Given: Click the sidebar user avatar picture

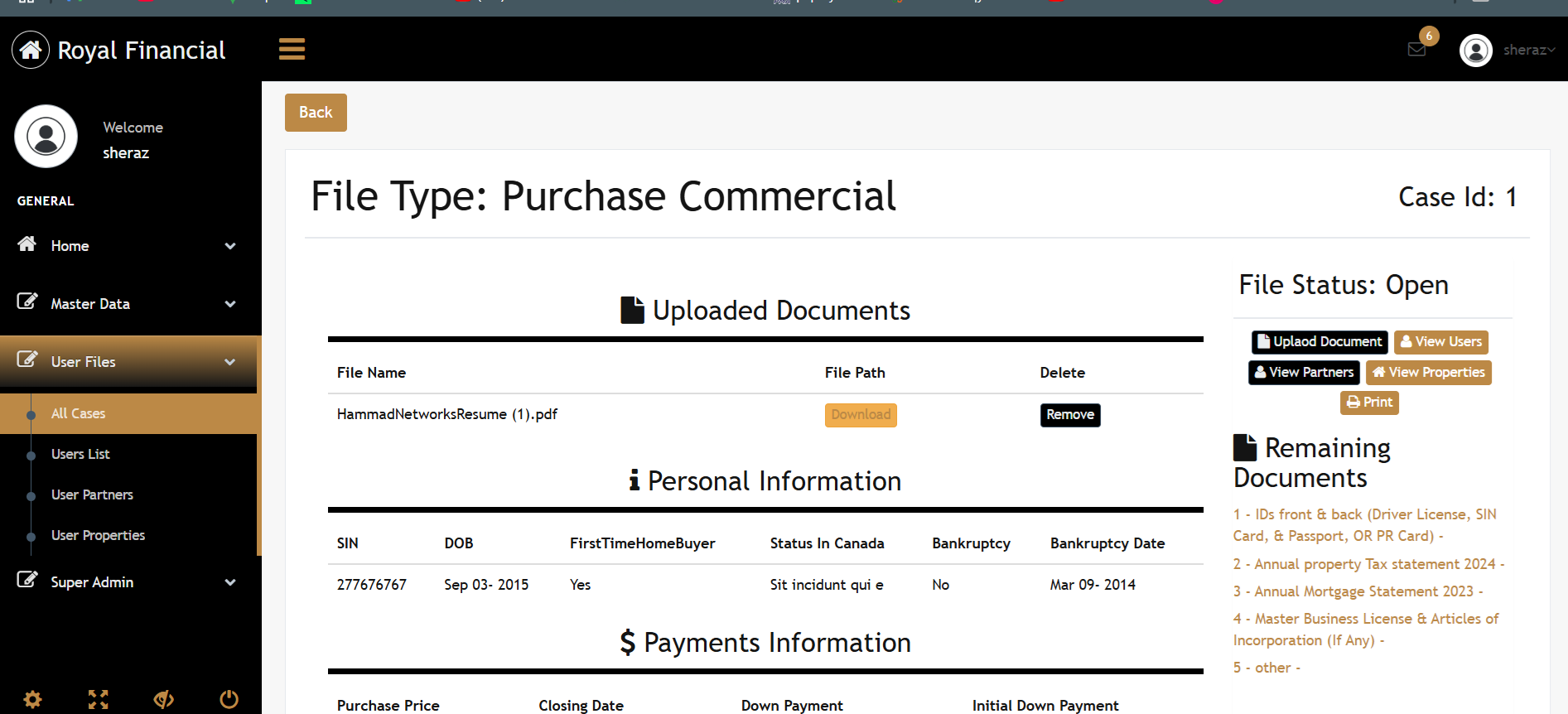Looking at the screenshot, I should [x=46, y=137].
